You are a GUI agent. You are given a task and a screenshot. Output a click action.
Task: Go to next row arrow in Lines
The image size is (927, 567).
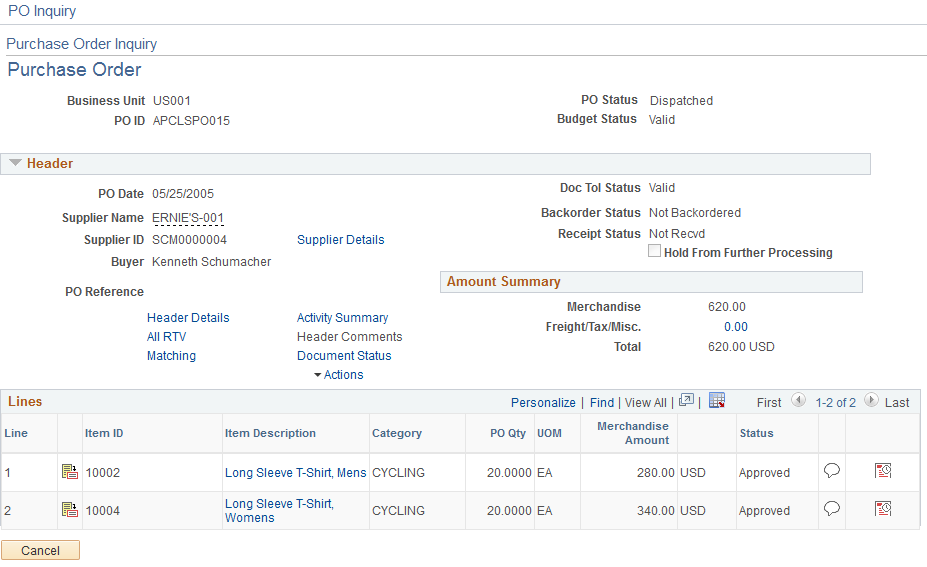[871, 401]
